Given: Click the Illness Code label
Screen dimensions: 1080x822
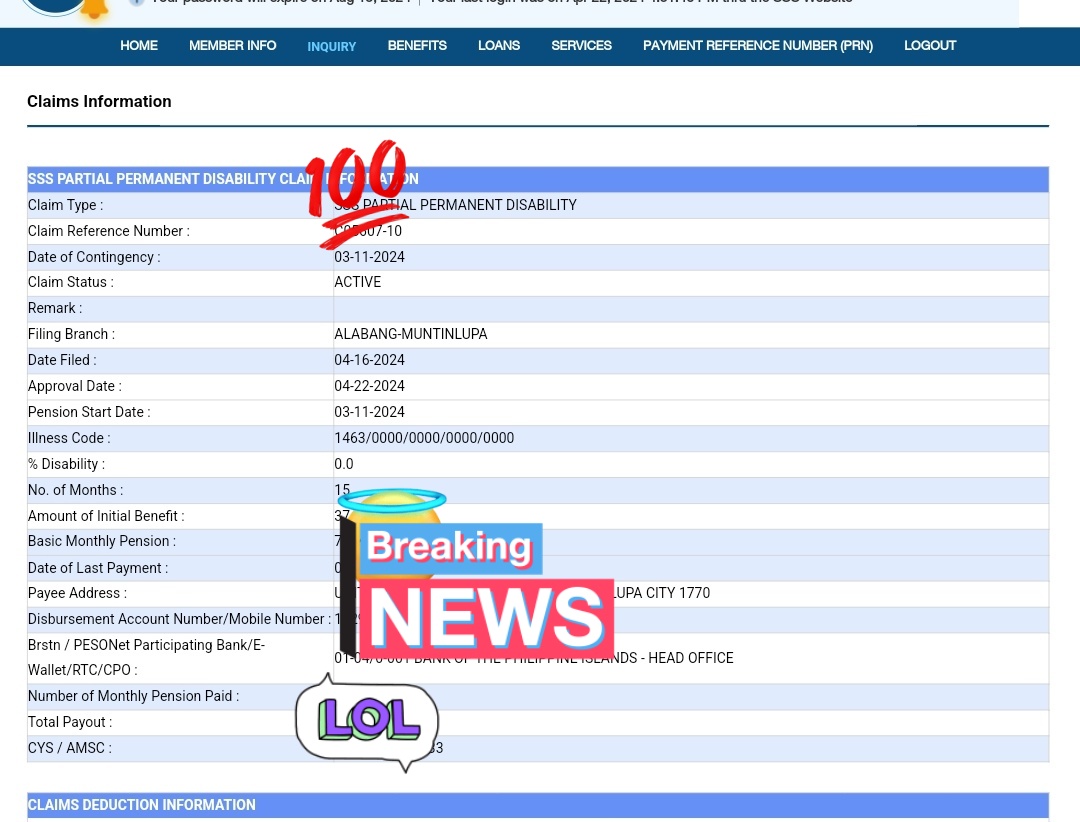Looking at the screenshot, I should point(69,438).
